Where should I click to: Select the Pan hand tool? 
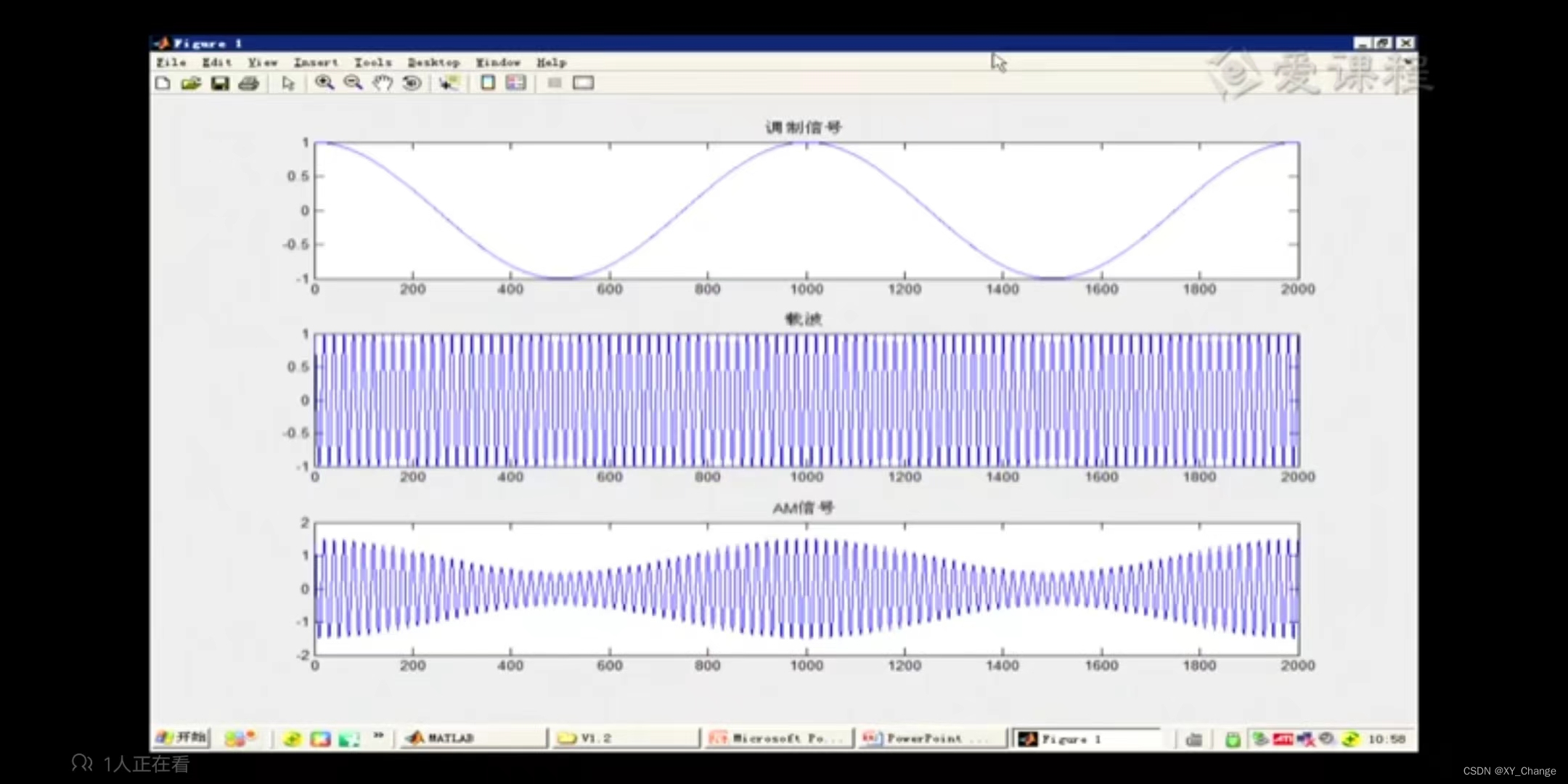coord(383,83)
